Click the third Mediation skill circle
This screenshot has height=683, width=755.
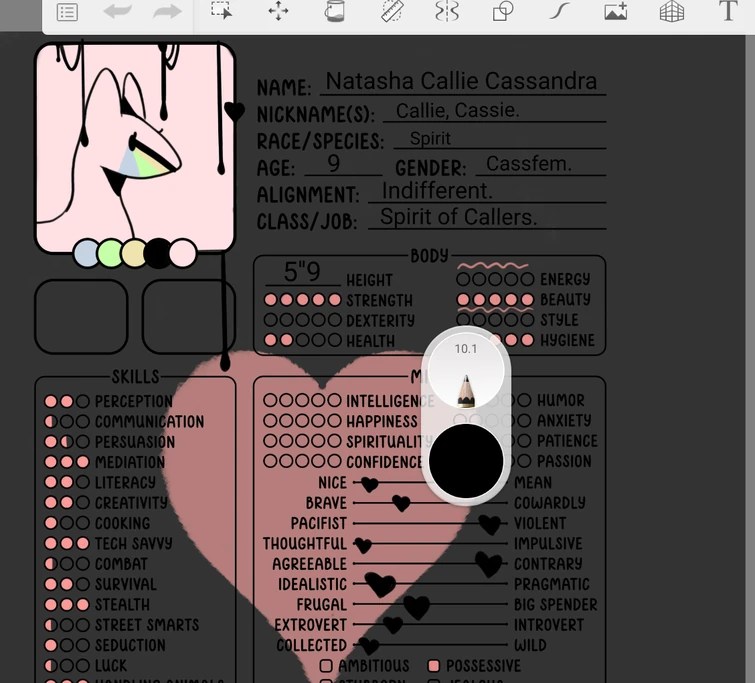pos(83,462)
